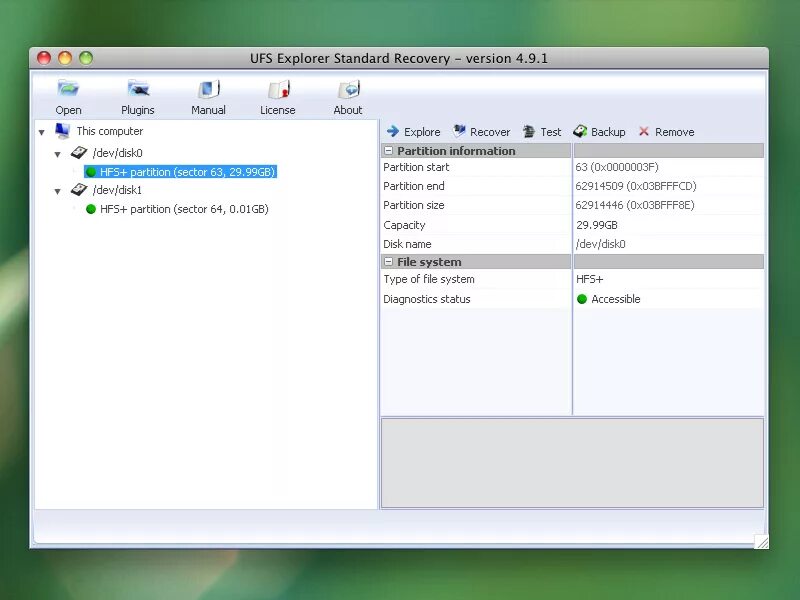Open the Plugins toolbar icon

point(138,89)
